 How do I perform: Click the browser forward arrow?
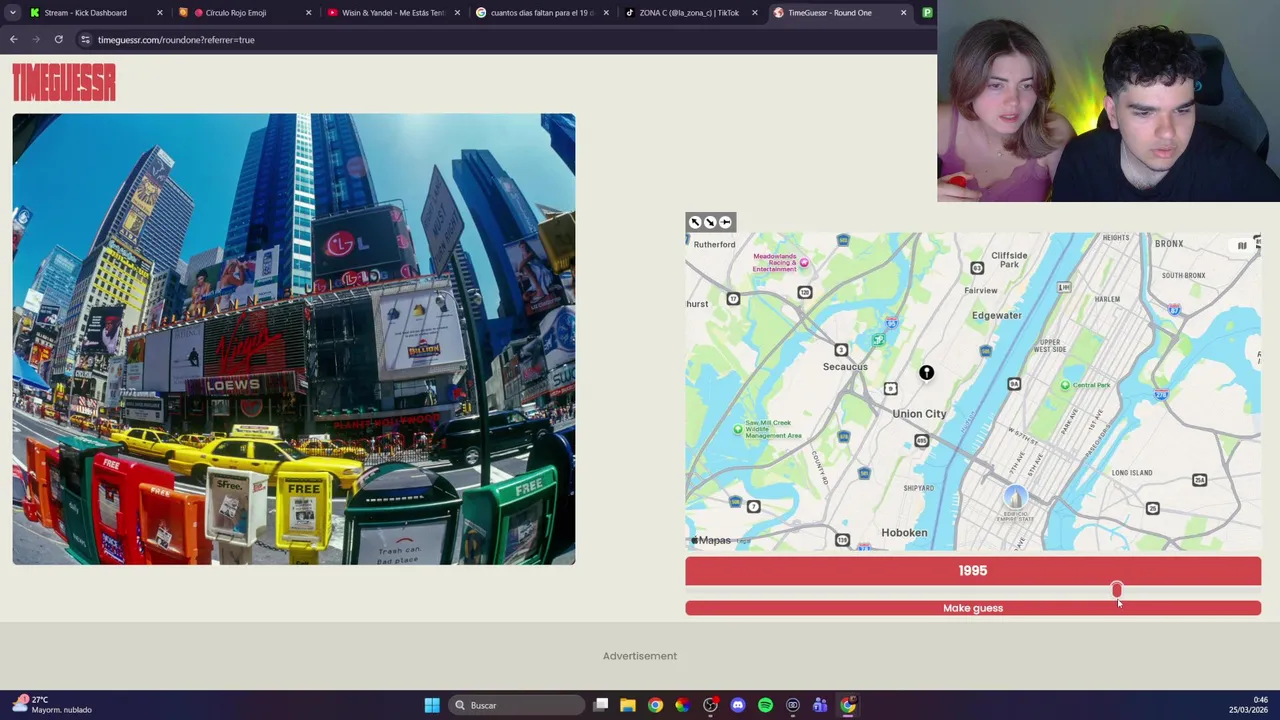(x=36, y=40)
